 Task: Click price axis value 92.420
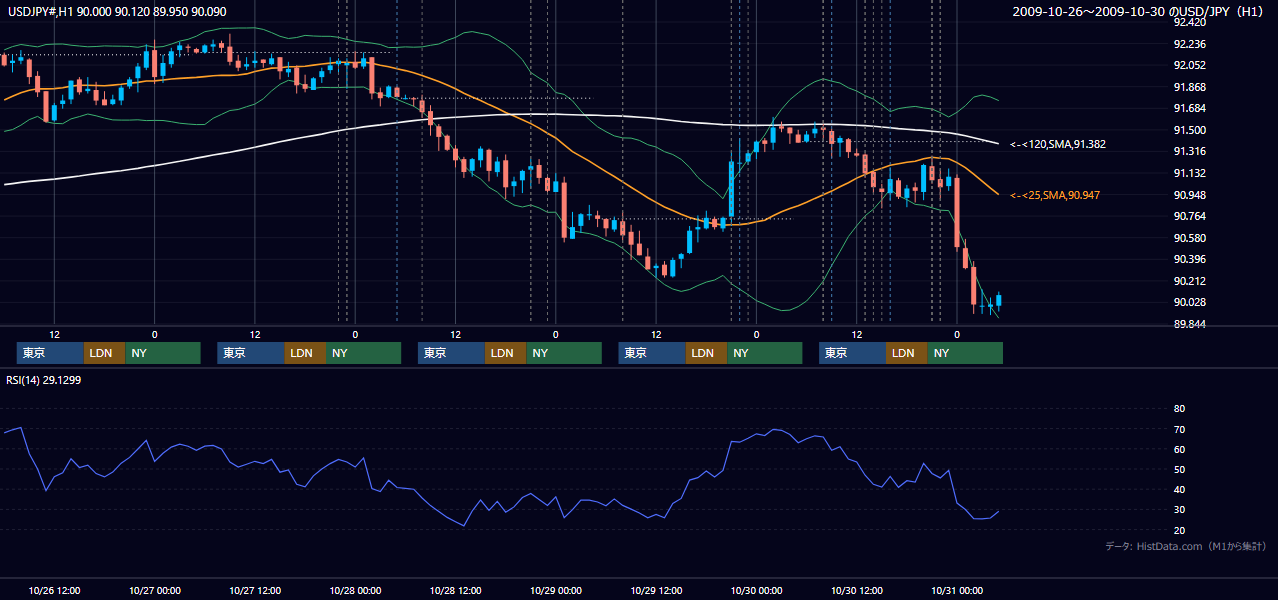click(1190, 22)
